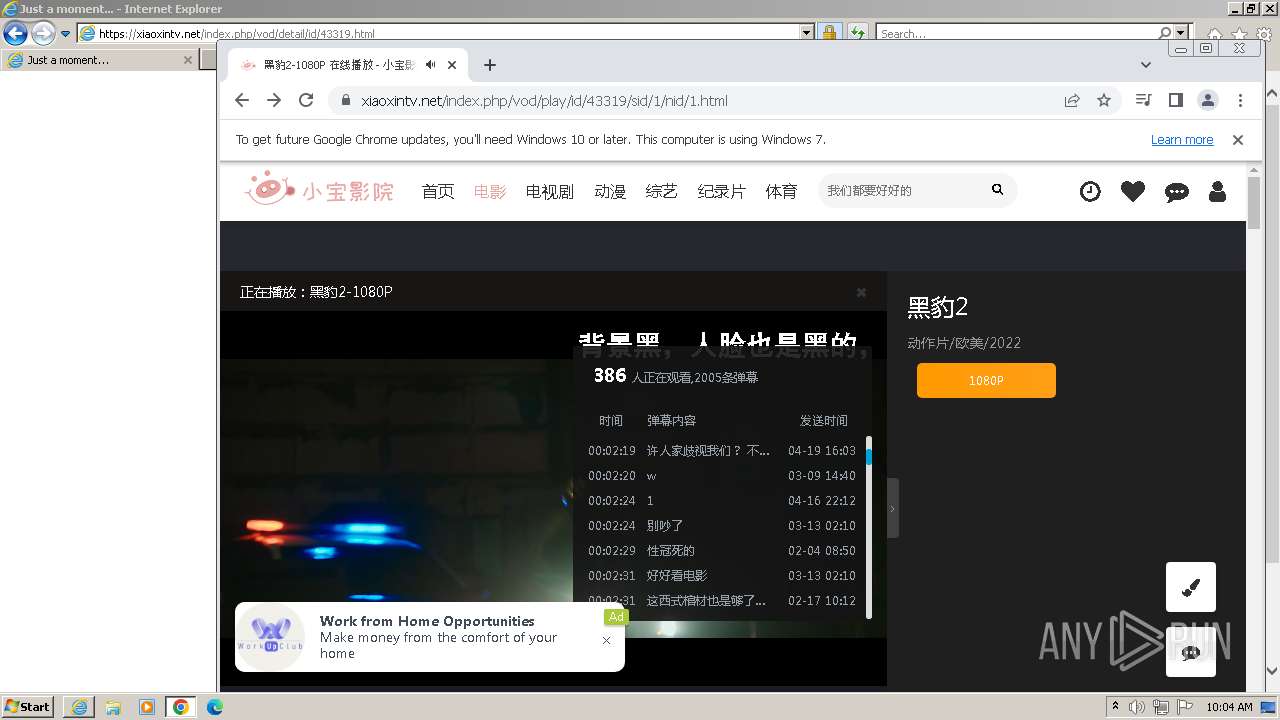The width and height of the screenshot is (1280, 720).
Task: Reload the Chrome page
Action: coord(306,100)
